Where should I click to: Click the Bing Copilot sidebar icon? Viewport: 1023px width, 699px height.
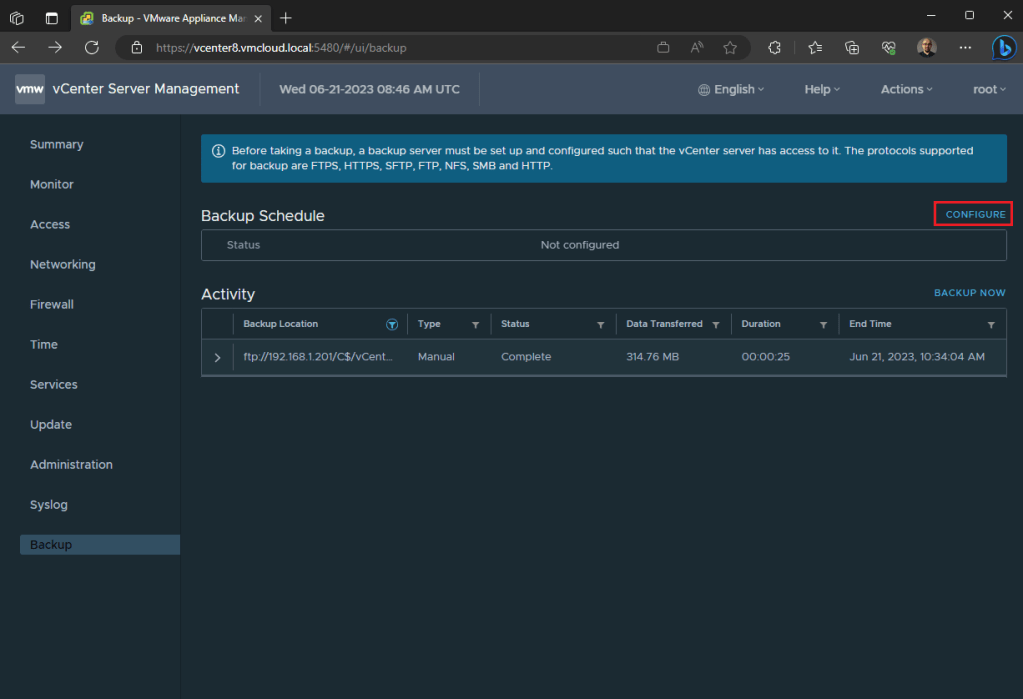click(x=1003, y=47)
